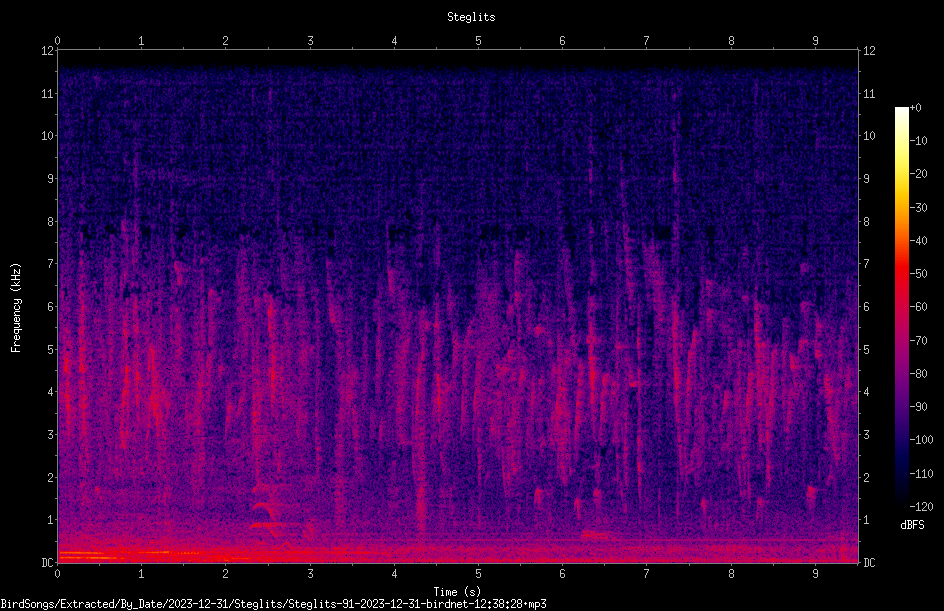The height and width of the screenshot is (611, 944).
Task: Click the 5 second tick on the bottom time axis
Action: tap(478, 574)
